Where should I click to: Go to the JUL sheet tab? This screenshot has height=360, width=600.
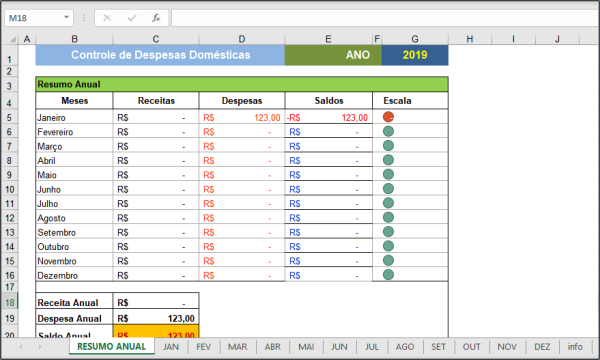(x=372, y=347)
